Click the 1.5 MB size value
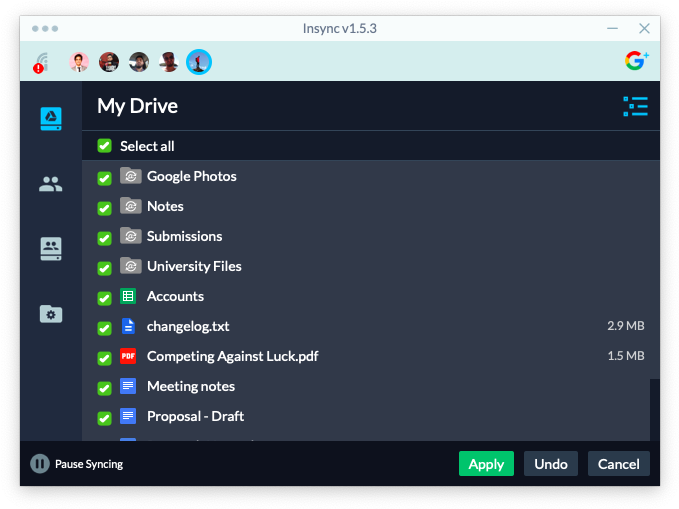 (x=626, y=356)
